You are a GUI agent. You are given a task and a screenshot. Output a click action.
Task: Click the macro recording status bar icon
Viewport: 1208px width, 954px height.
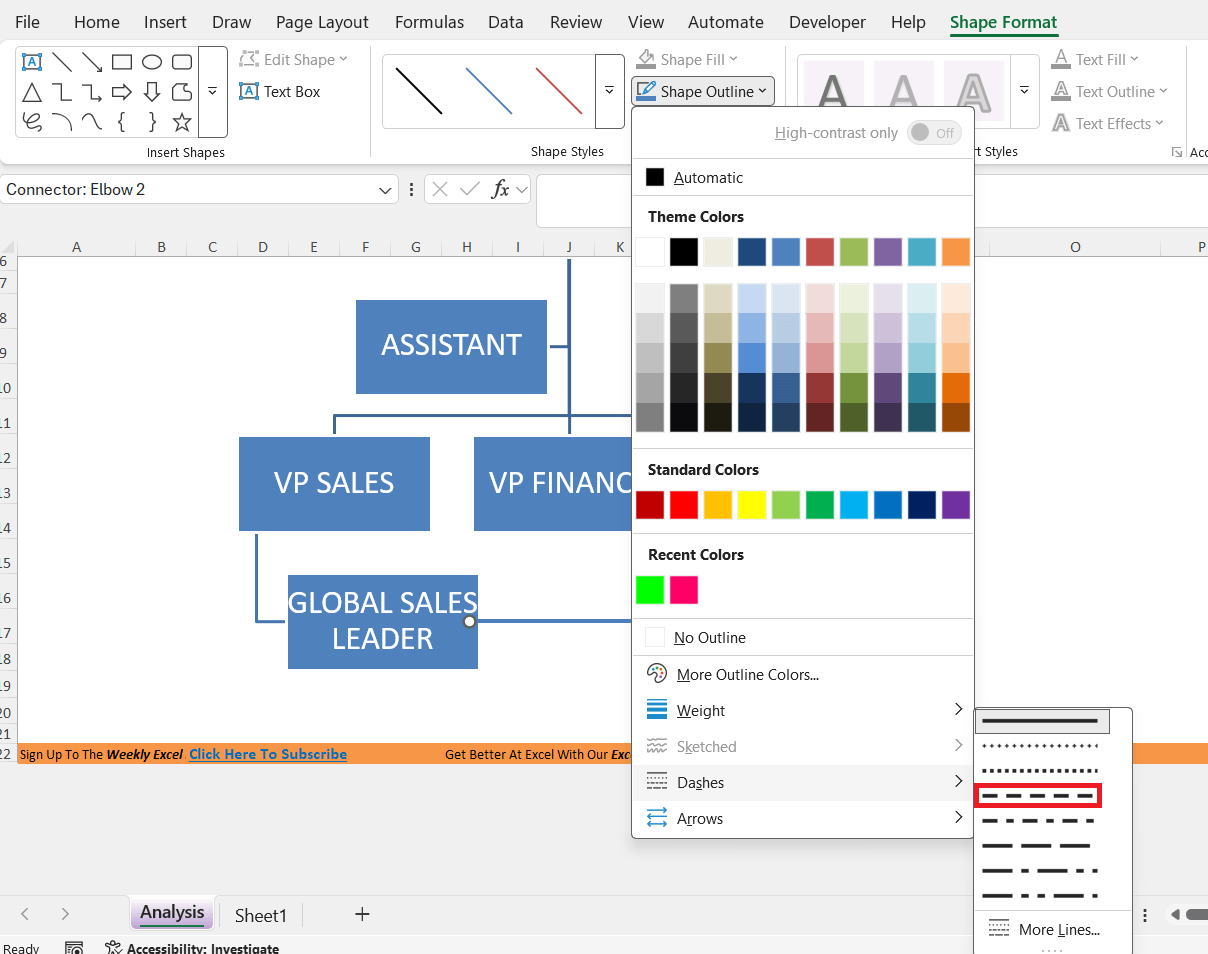pos(74,948)
